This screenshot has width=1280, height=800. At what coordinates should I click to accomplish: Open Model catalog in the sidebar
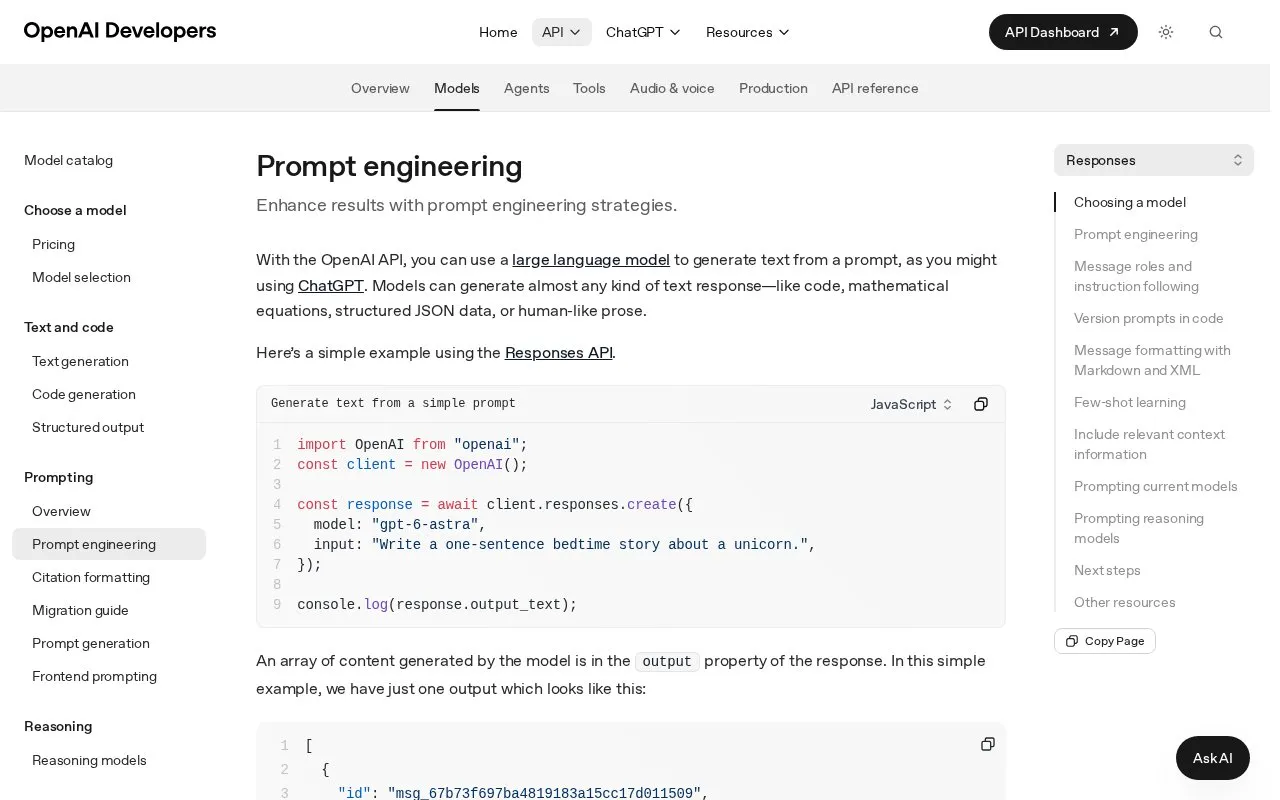coord(68,160)
